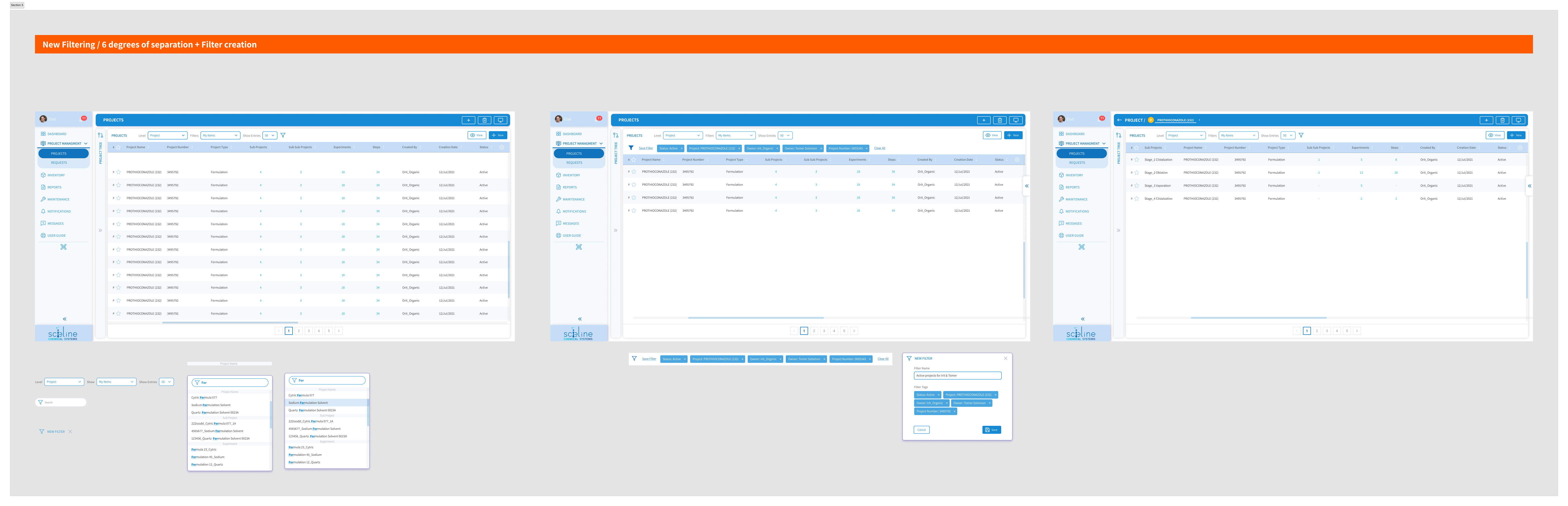The height and width of the screenshot is (506, 1568).
Task: Click Cancel in New Filter dialog
Action: [x=921, y=430]
